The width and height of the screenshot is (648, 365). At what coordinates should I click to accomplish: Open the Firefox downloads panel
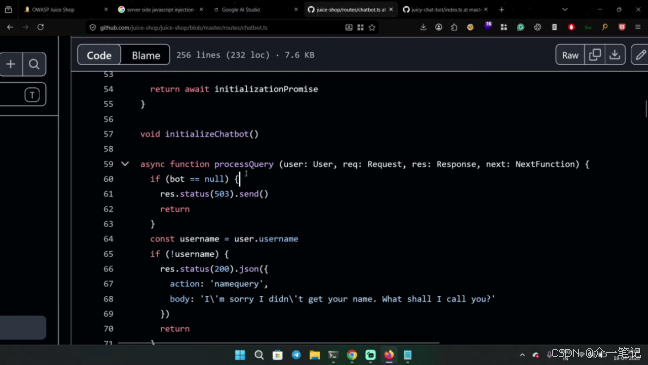[x=423, y=27]
